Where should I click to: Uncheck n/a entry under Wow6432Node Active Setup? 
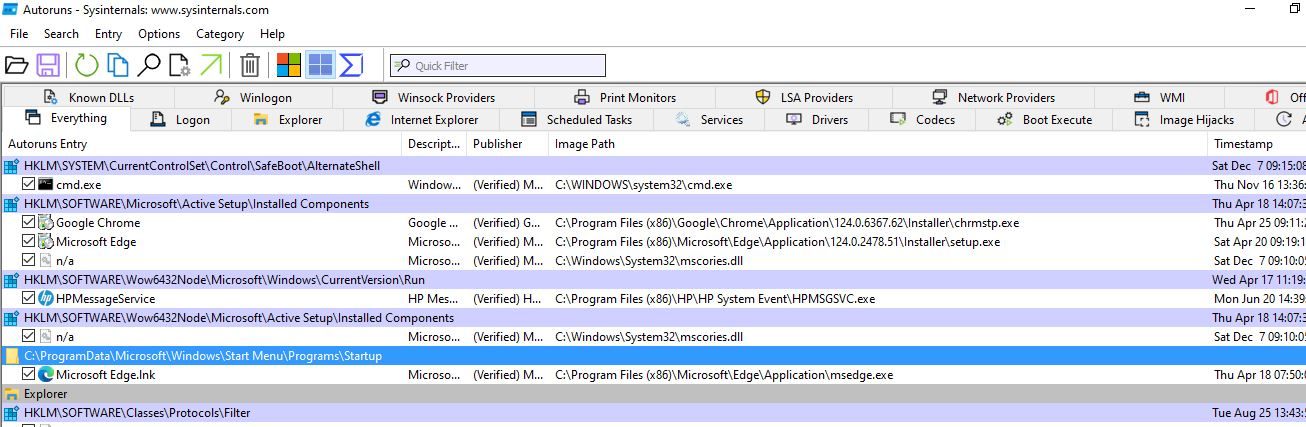tap(28, 336)
